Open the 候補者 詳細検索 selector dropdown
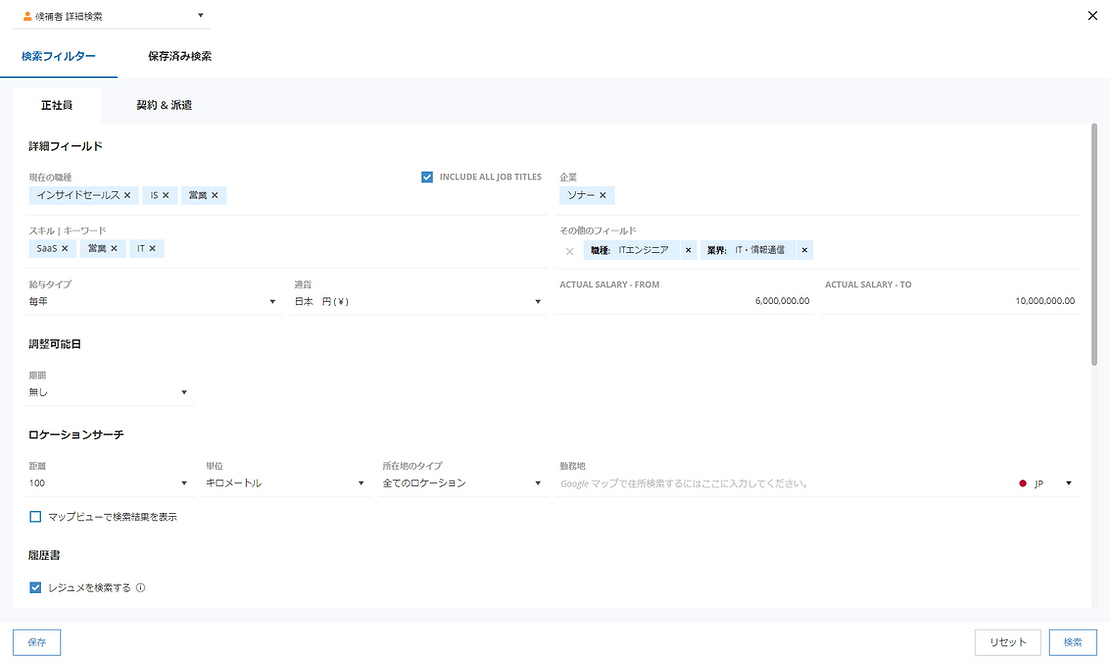Screen dimensions: 1110x663 [113, 16]
